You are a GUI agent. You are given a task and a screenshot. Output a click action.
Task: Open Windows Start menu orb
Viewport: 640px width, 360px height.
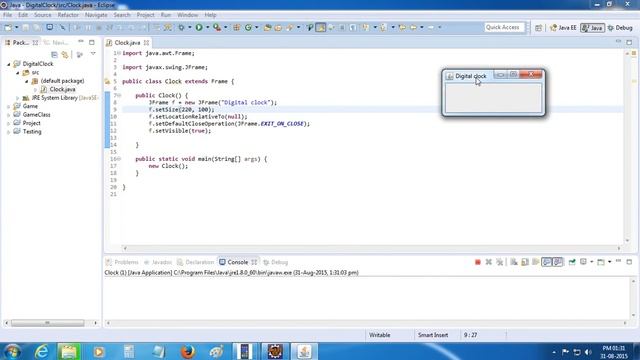[12, 351]
